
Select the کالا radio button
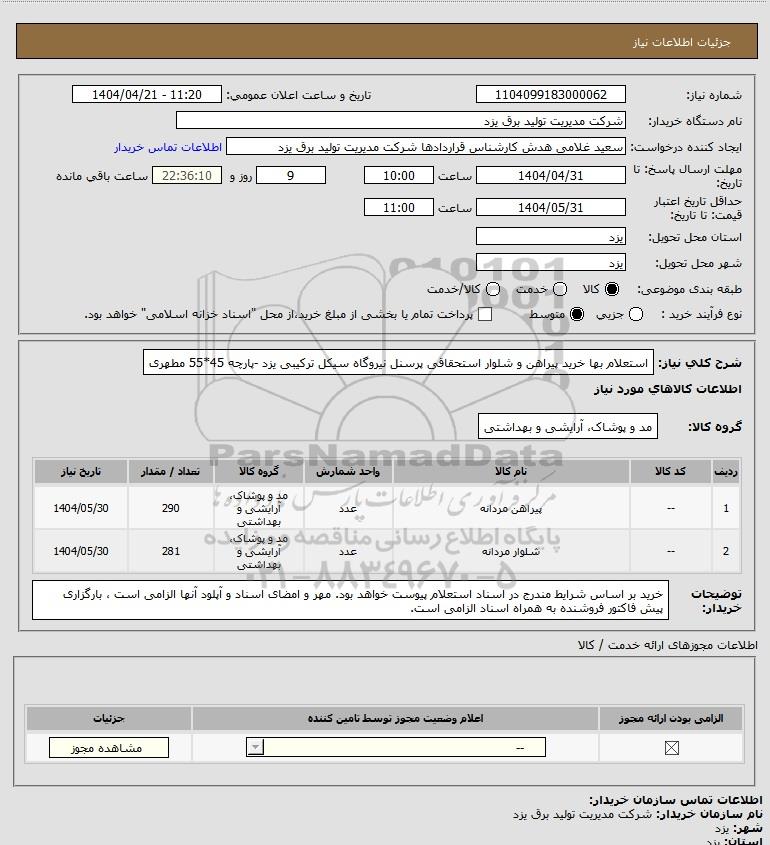[x=612, y=289]
